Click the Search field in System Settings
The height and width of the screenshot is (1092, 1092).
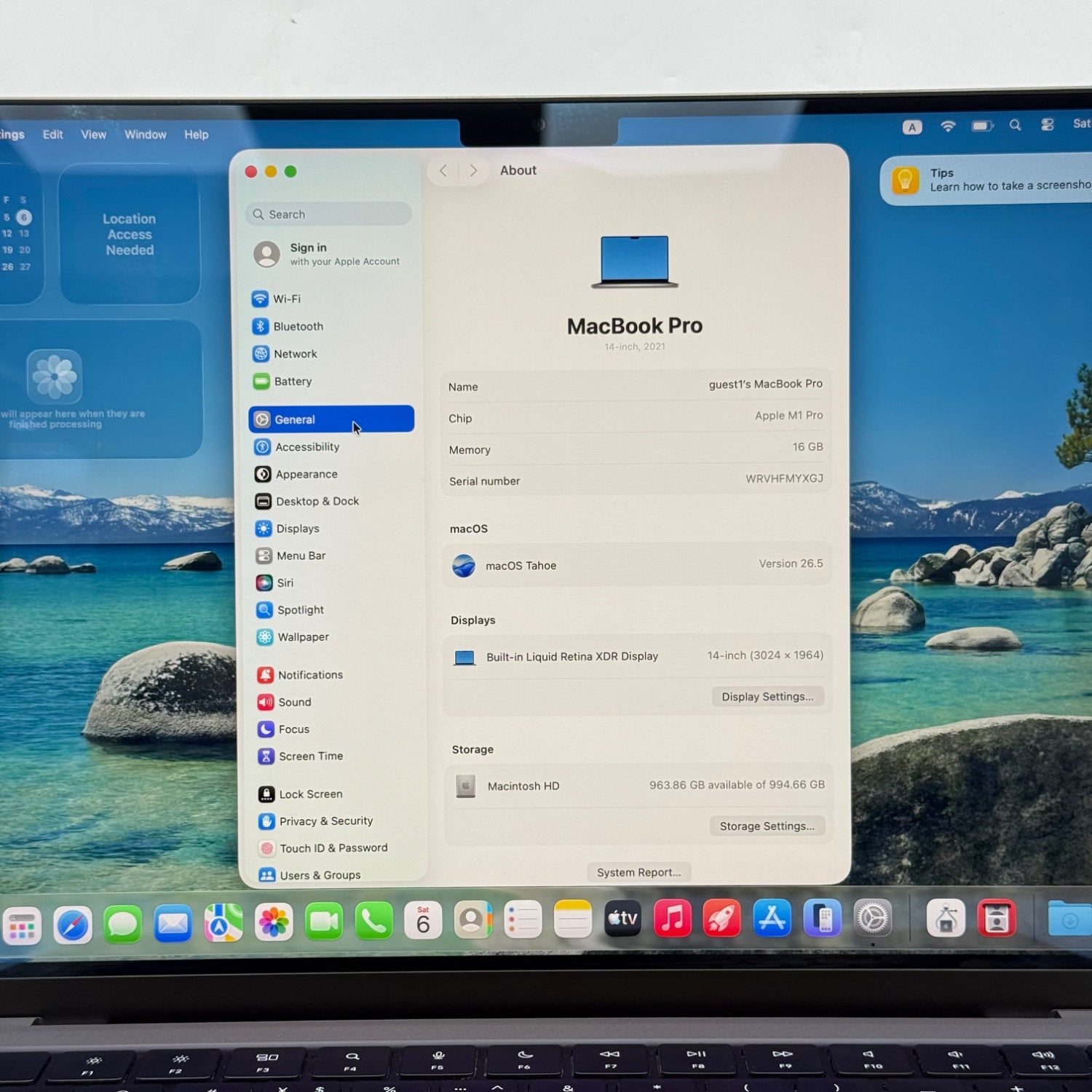tap(329, 214)
